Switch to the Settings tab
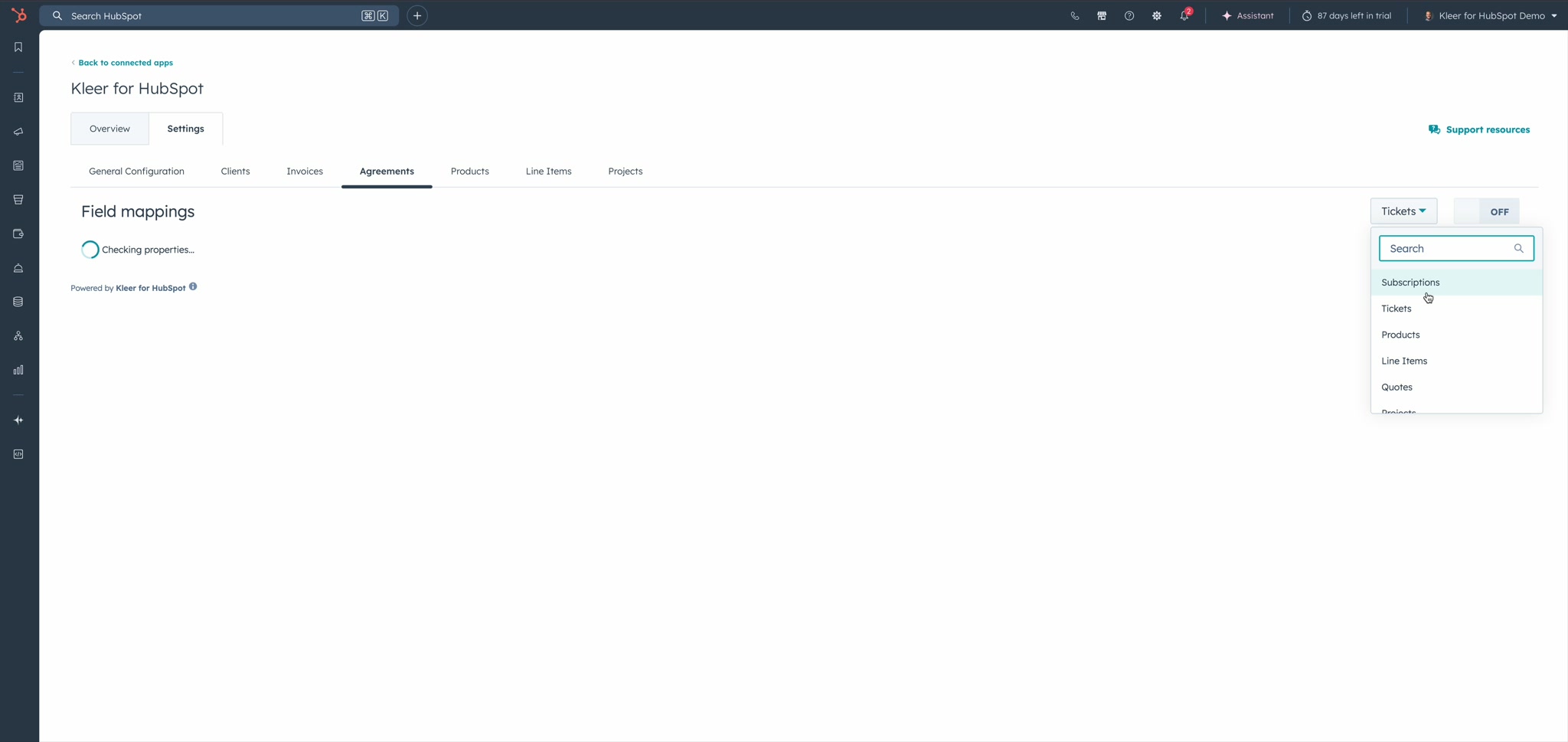Viewport: 1568px width, 742px height. (x=186, y=129)
